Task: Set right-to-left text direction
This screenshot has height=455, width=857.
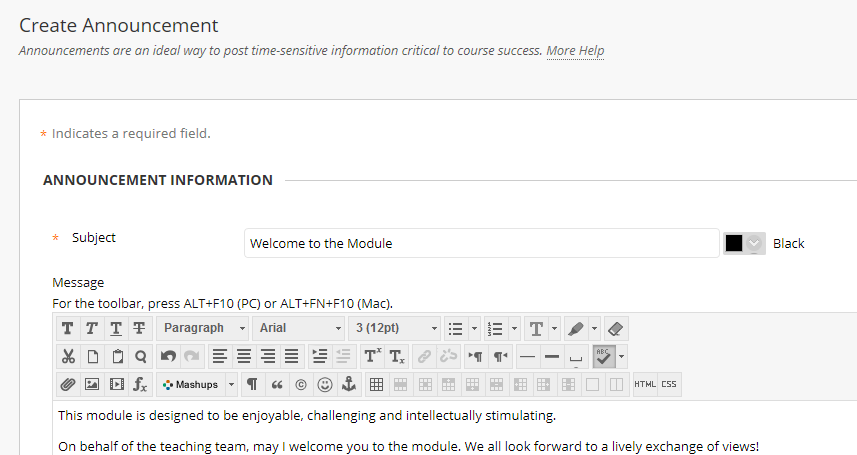Action: 500,357
